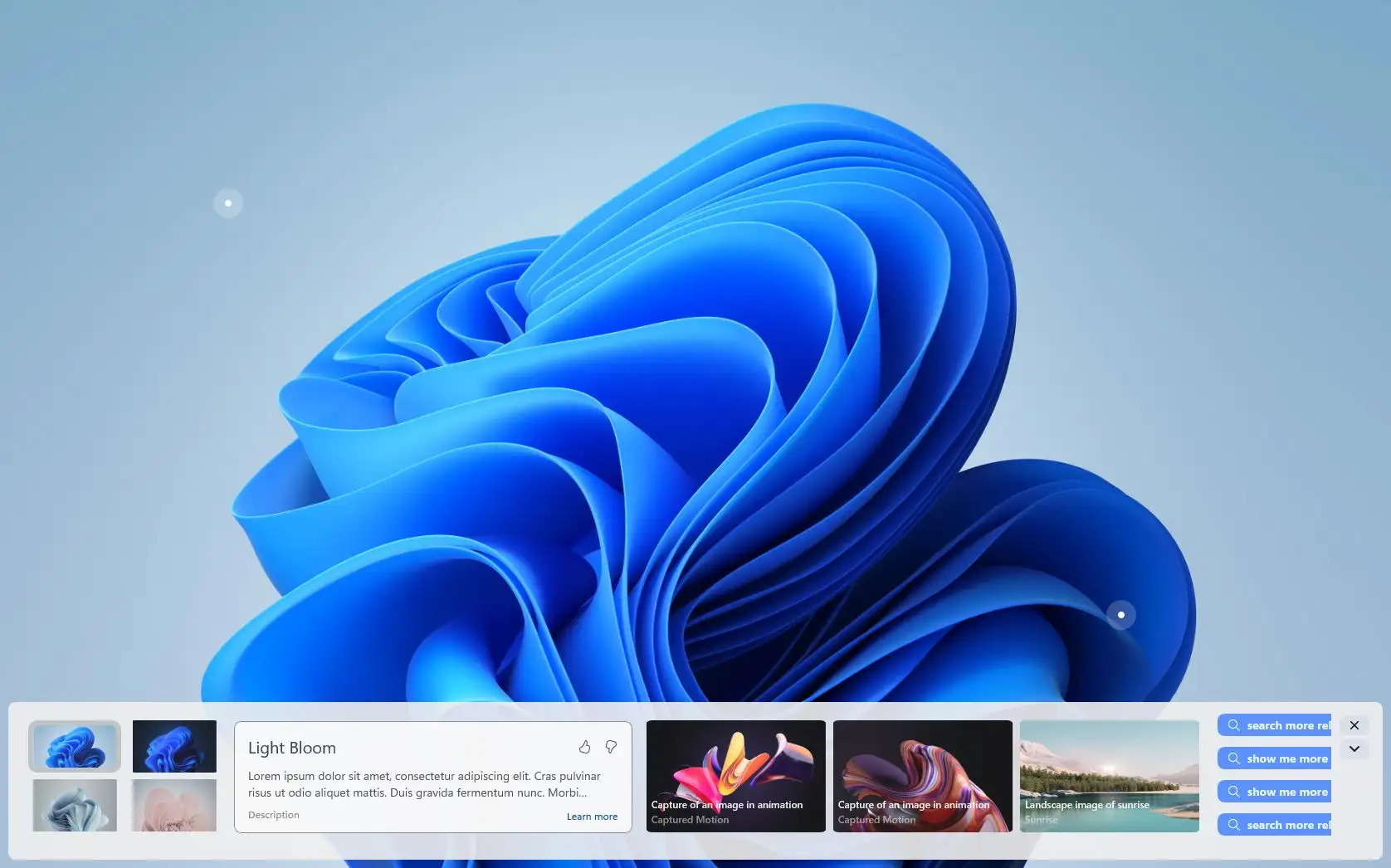Open the hotspot dot on the pale sky background
The image size is (1391, 868).
coord(228,203)
